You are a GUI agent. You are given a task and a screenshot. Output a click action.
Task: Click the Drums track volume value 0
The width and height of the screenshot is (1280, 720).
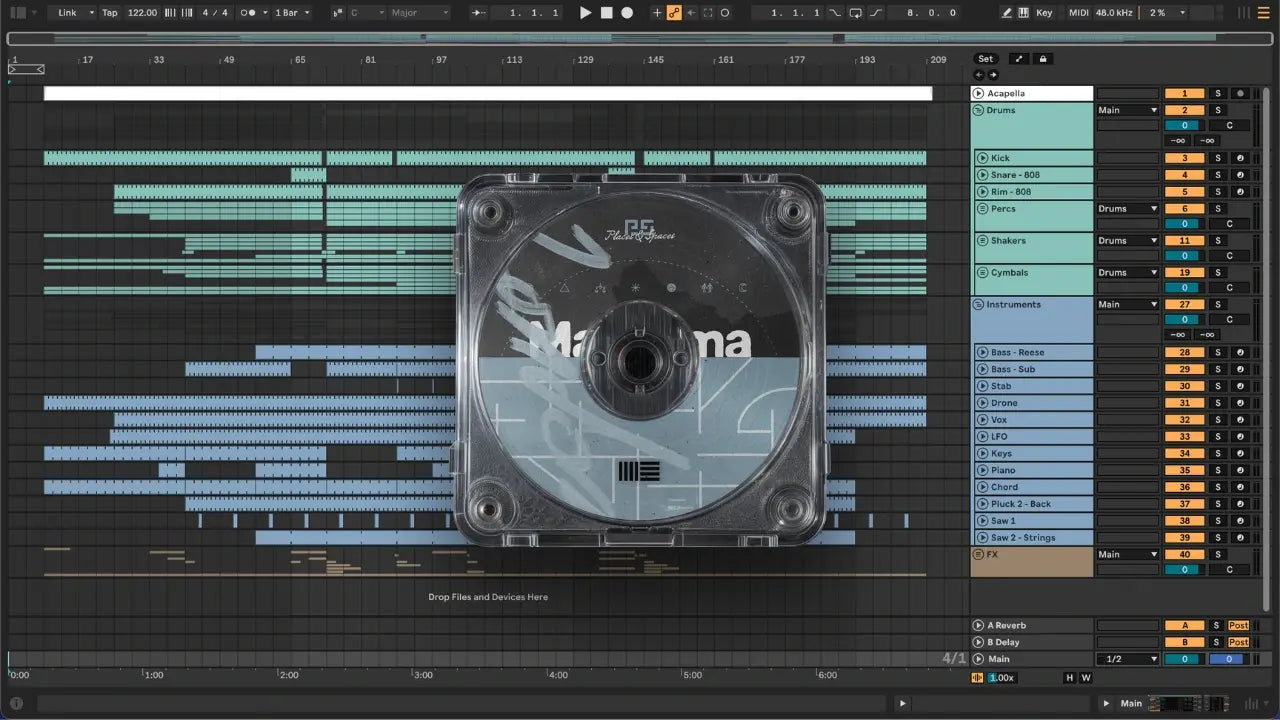(1184, 125)
